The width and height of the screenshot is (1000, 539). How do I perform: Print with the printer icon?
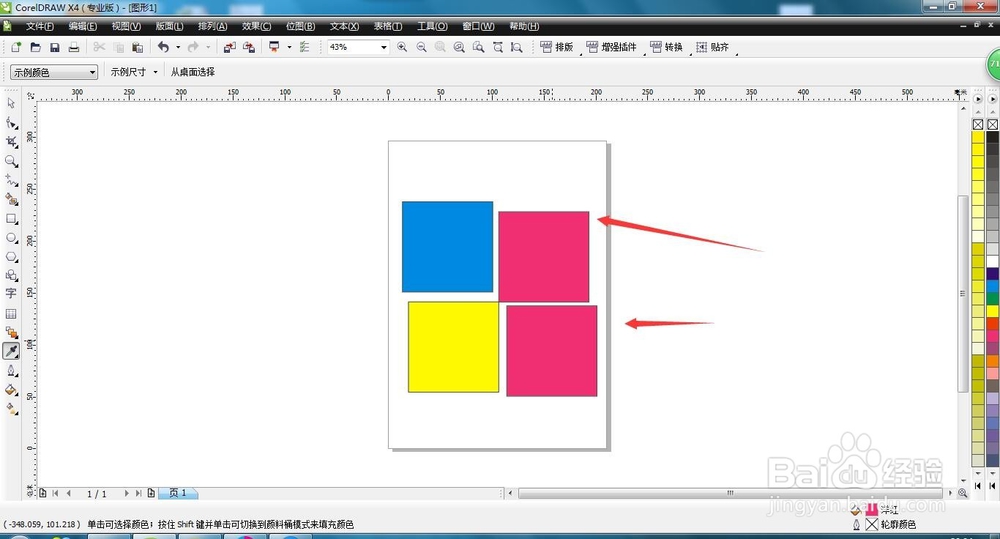tap(73, 47)
